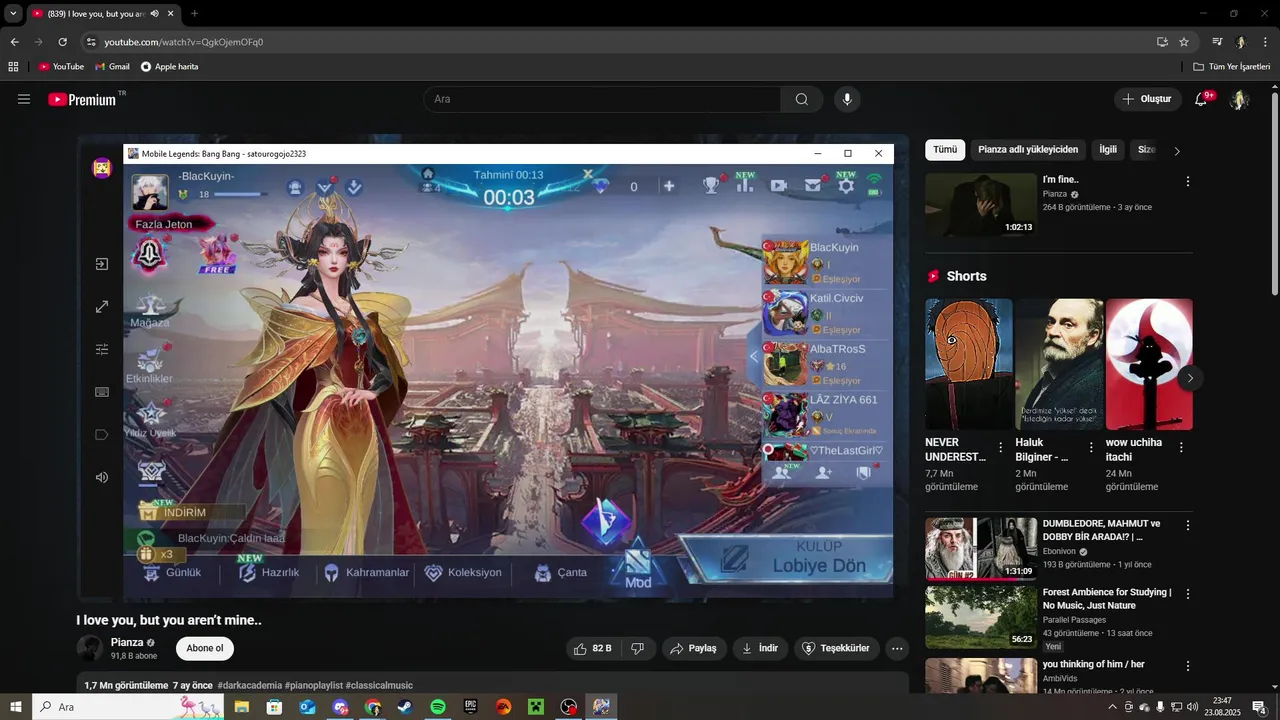1280x720 pixels.
Task: Click the YouTube search field Ara
Action: (602, 99)
